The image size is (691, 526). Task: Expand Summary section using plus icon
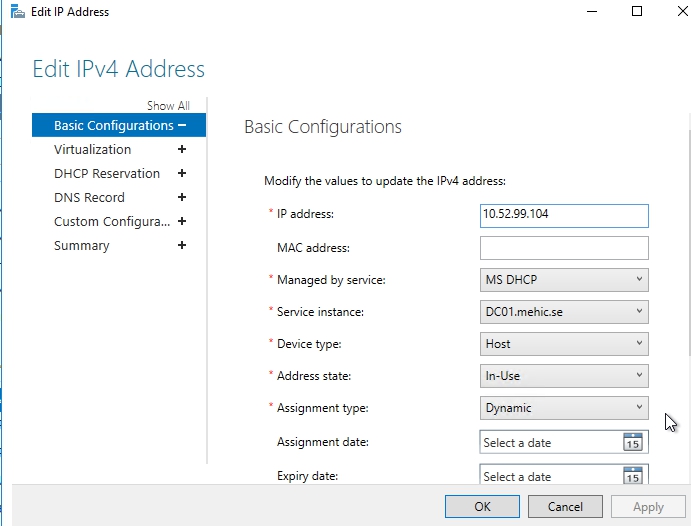point(182,245)
